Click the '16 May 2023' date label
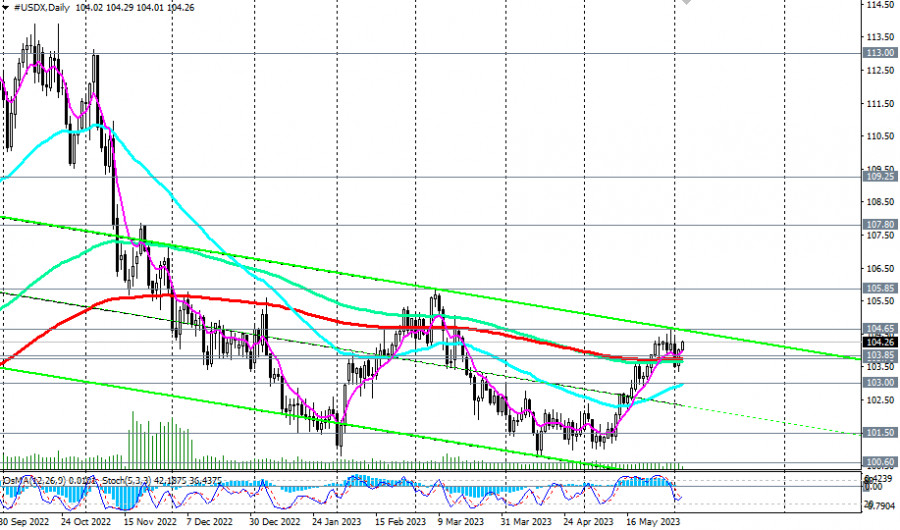Screen dimensions: 900x530 (x=651, y=521)
